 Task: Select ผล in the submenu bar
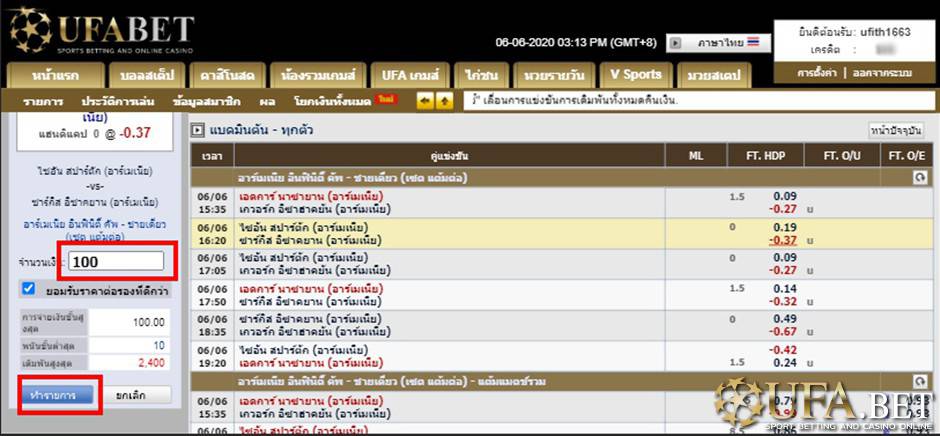(x=267, y=102)
